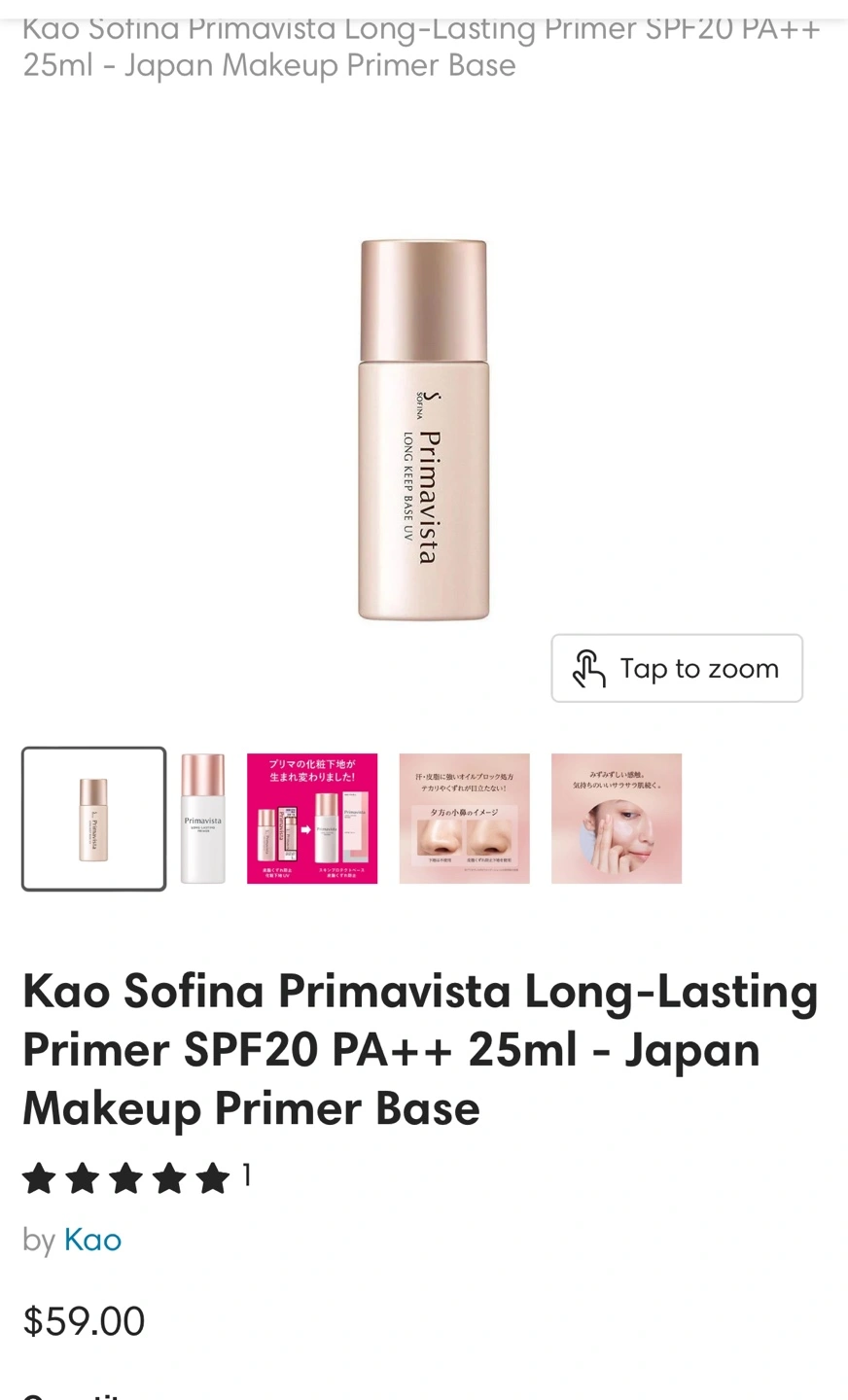
Task: Click the $59.00 price text
Action: [84, 1321]
